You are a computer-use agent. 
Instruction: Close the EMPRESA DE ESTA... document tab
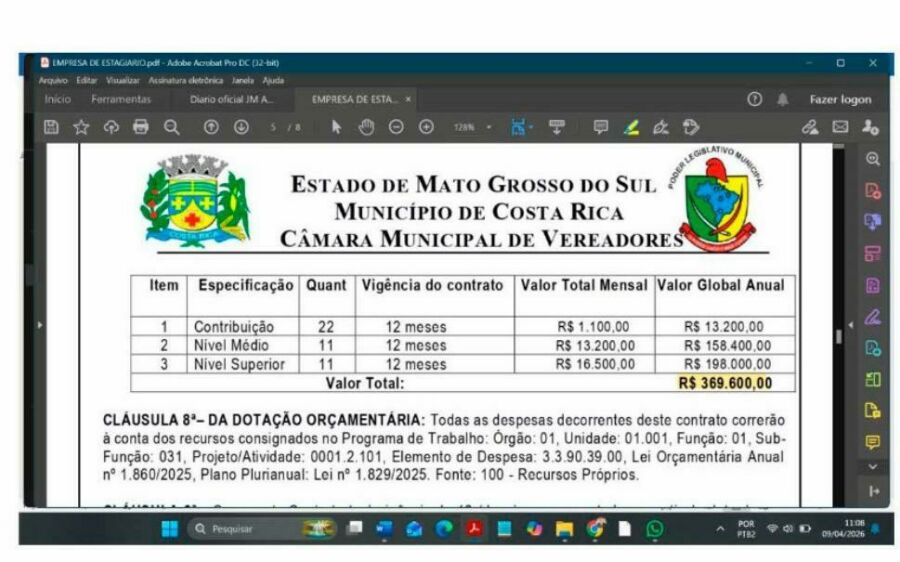pyautogui.click(x=408, y=99)
